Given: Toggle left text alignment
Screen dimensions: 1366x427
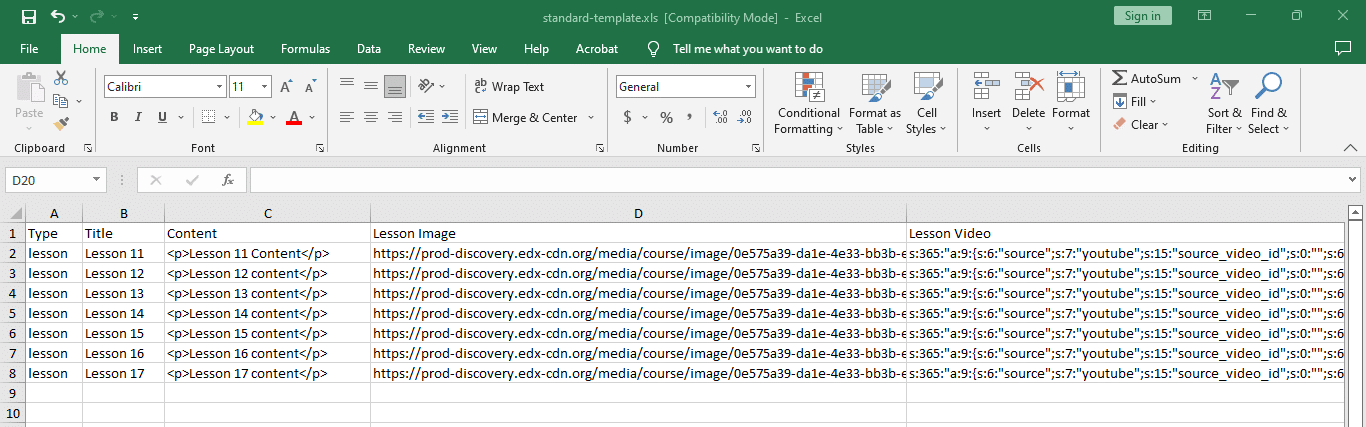Looking at the screenshot, I should pyautogui.click(x=347, y=118).
